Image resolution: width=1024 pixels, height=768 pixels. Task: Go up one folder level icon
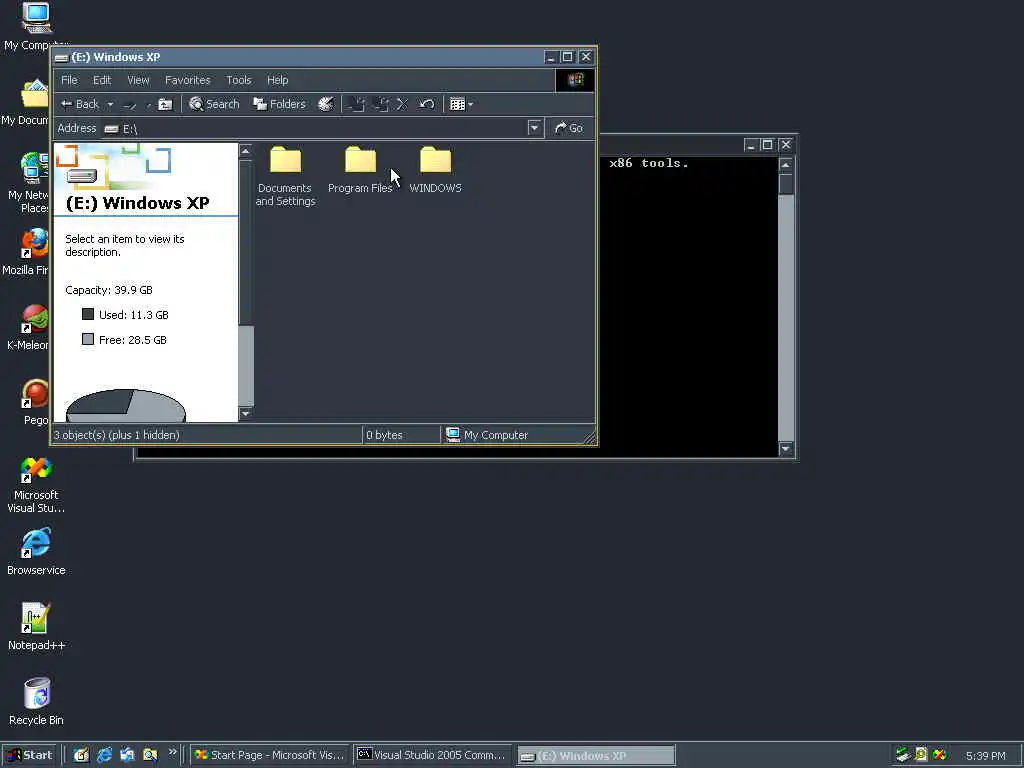click(x=165, y=104)
